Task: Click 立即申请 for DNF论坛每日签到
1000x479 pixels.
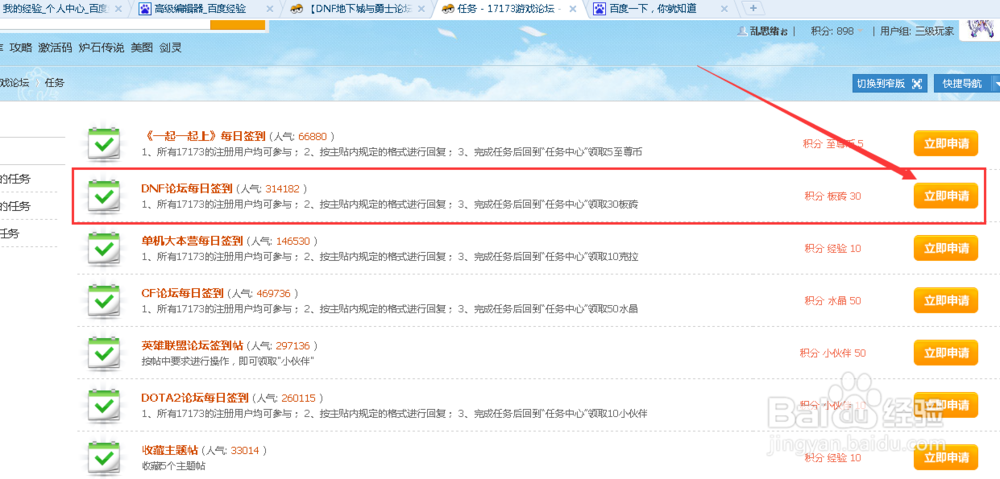Action: [946, 196]
